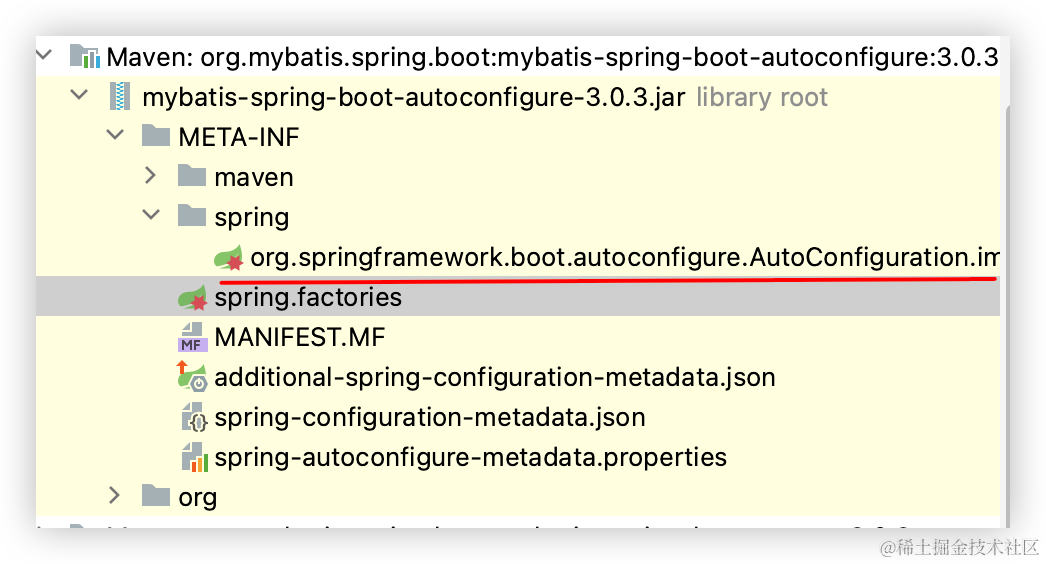Select spring-configuration-metadata.json file

tap(429, 417)
